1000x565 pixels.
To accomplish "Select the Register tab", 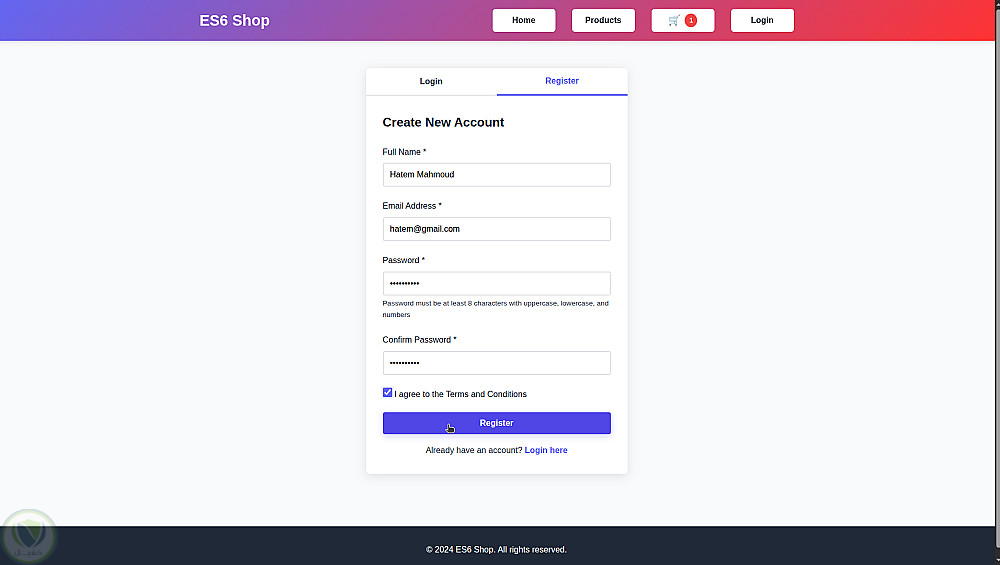I will [562, 81].
